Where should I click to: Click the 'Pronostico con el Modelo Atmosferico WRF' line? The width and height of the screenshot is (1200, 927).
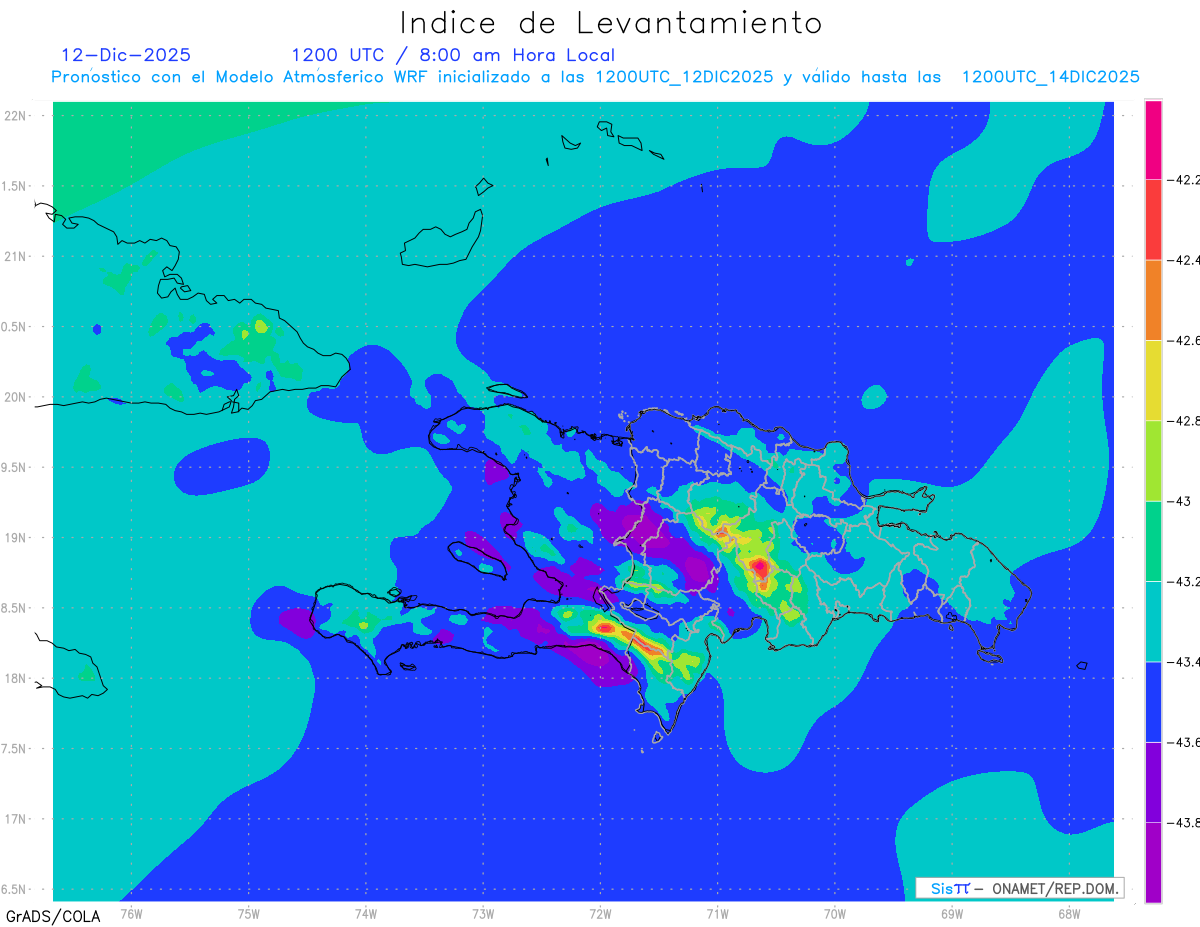[596, 77]
